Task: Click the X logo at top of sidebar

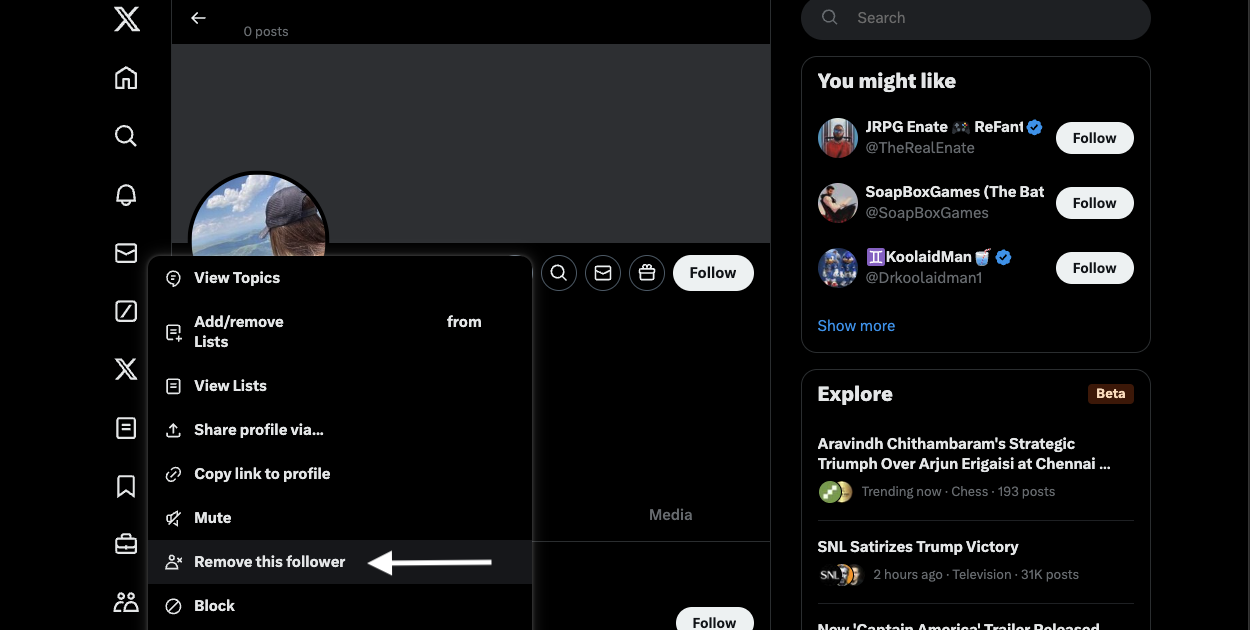Action: pyautogui.click(x=126, y=18)
